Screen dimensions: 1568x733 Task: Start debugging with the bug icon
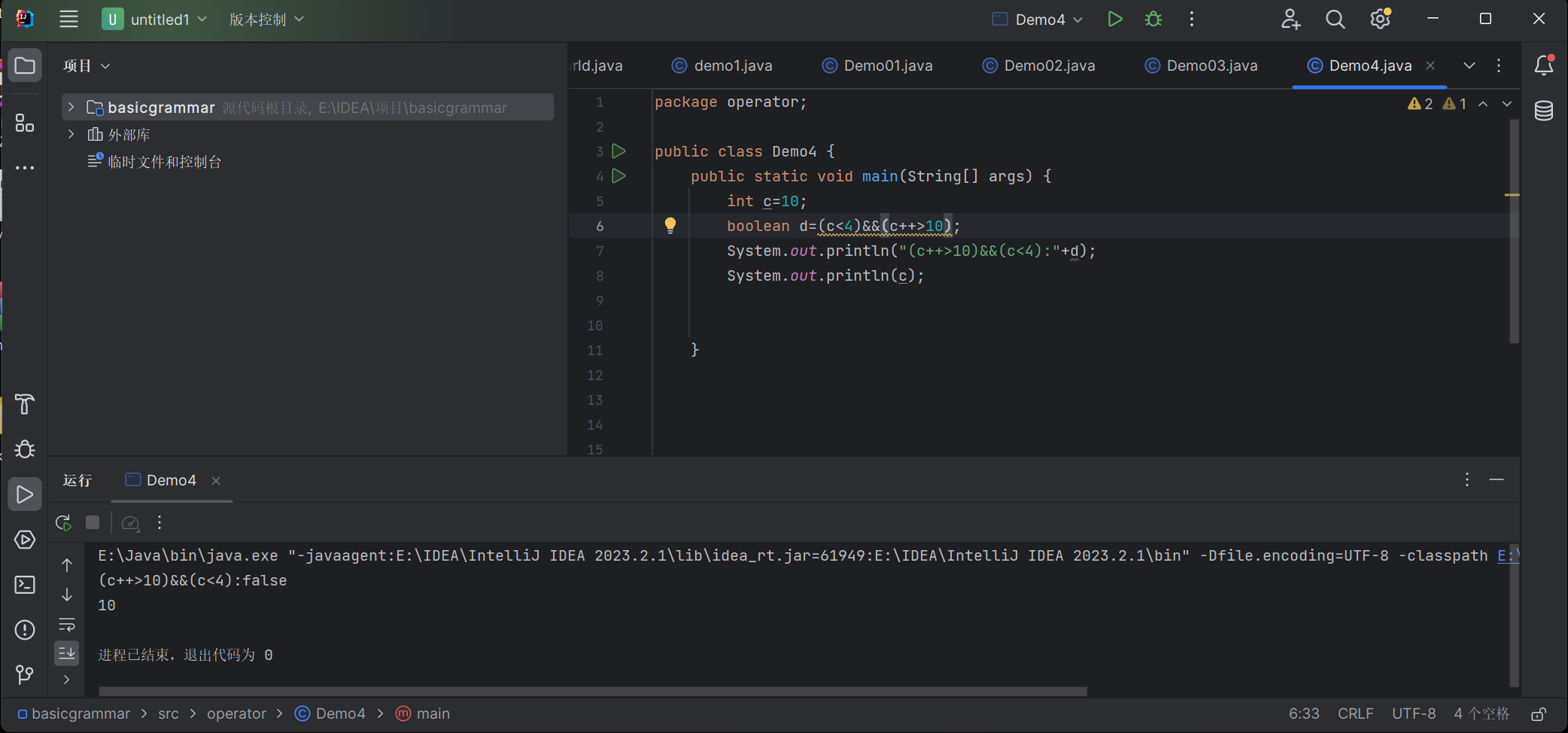point(1153,20)
